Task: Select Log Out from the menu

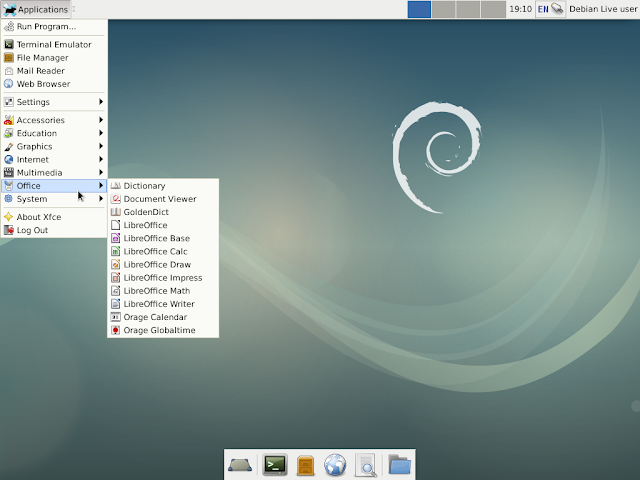Action: 54,230
